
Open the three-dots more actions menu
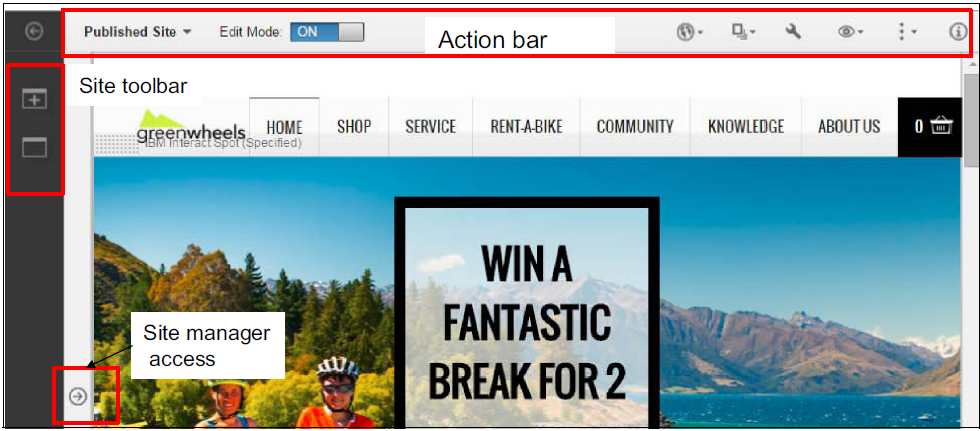pyautogui.click(x=906, y=32)
